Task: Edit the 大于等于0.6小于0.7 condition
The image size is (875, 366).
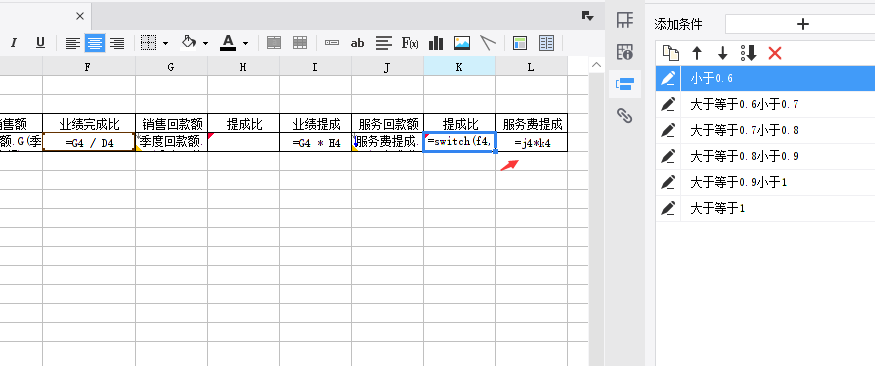Action: pyautogui.click(x=668, y=104)
